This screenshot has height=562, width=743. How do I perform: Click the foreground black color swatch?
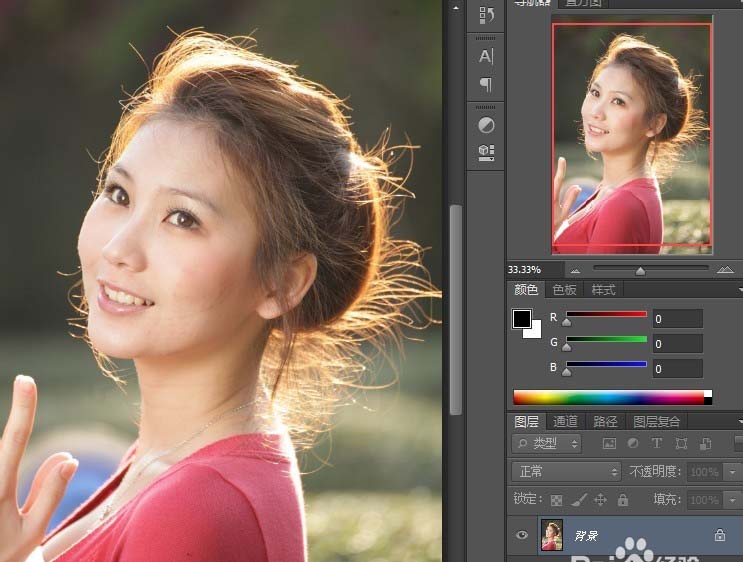522,319
